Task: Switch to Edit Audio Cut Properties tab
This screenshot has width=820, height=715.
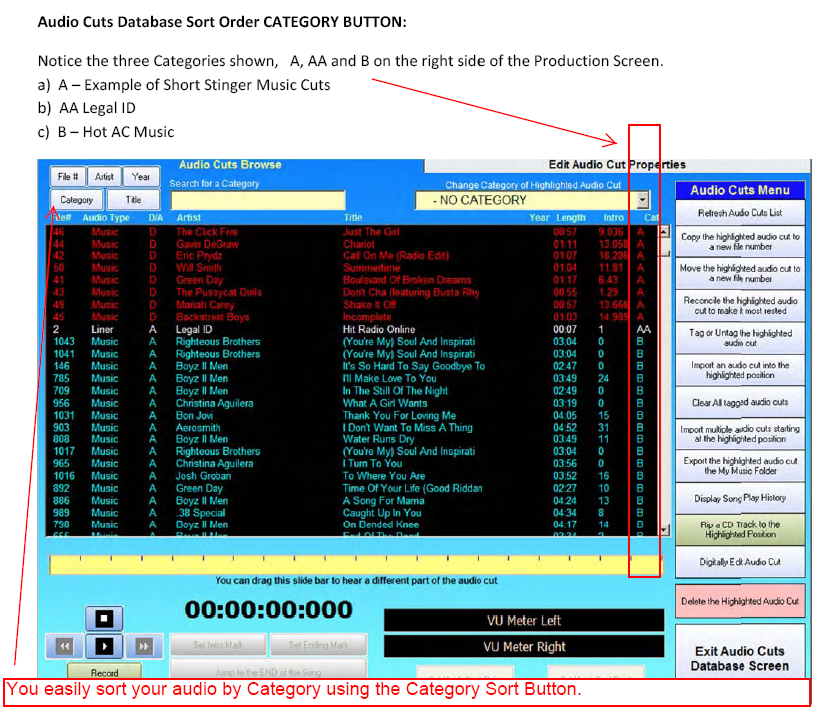Action: click(x=617, y=165)
